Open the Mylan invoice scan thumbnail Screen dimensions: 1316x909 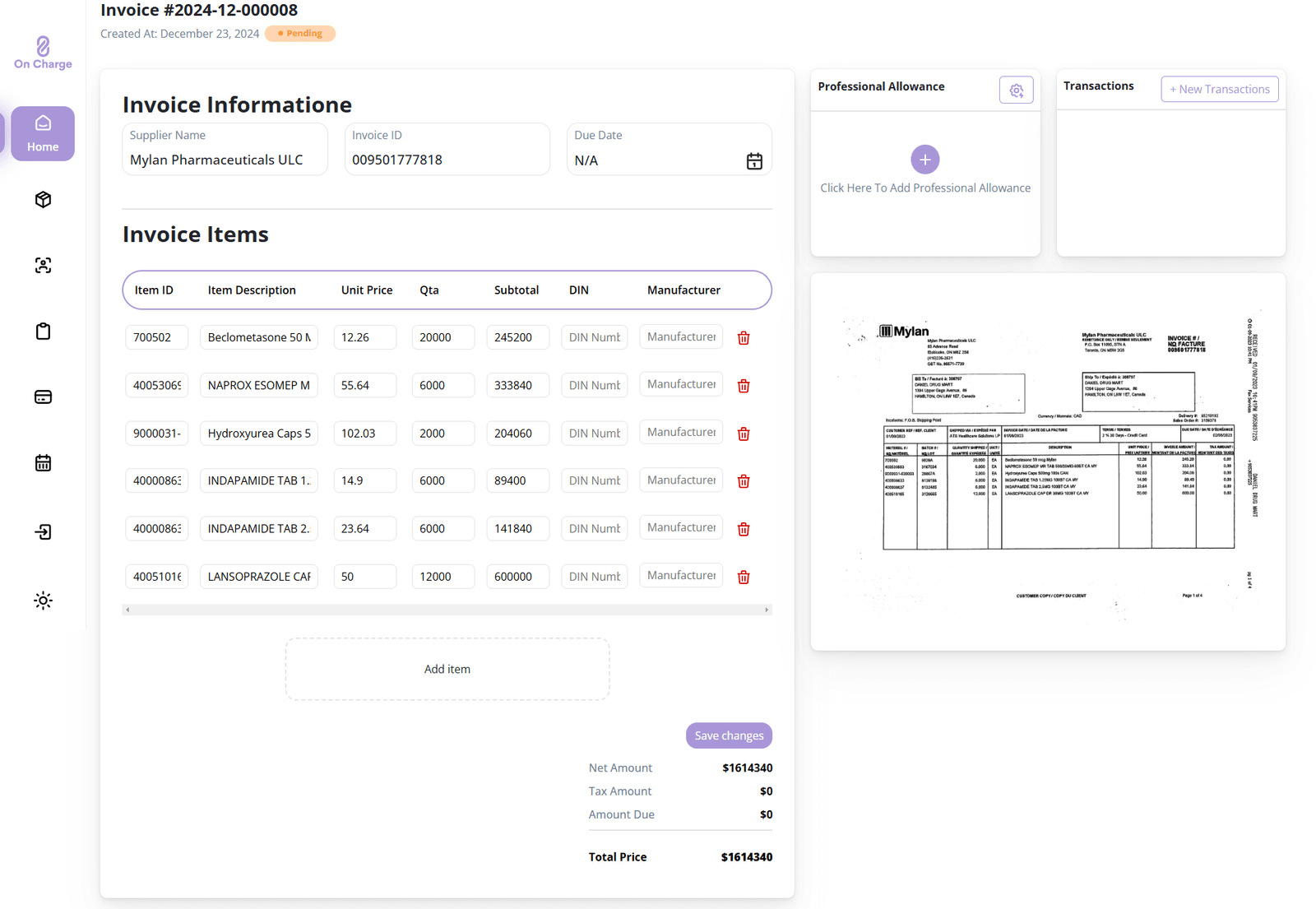point(1048,461)
